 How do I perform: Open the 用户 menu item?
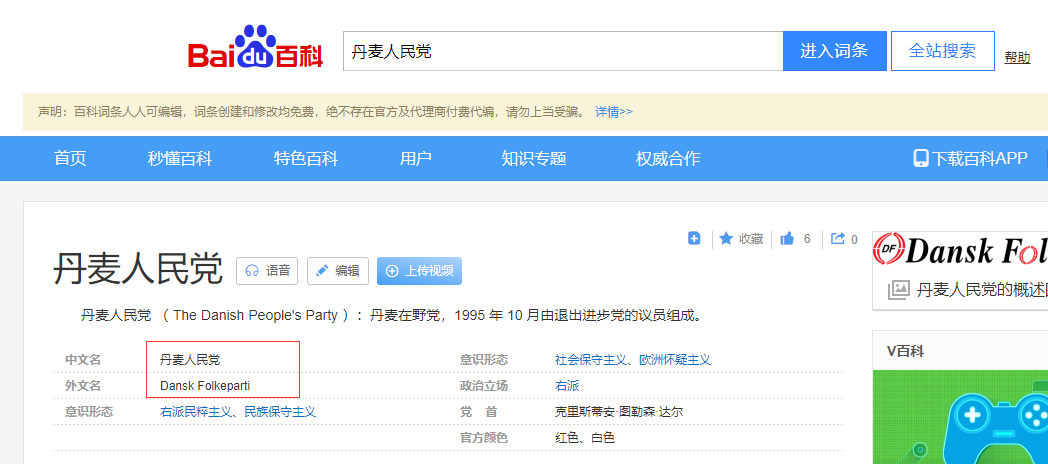point(416,158)
